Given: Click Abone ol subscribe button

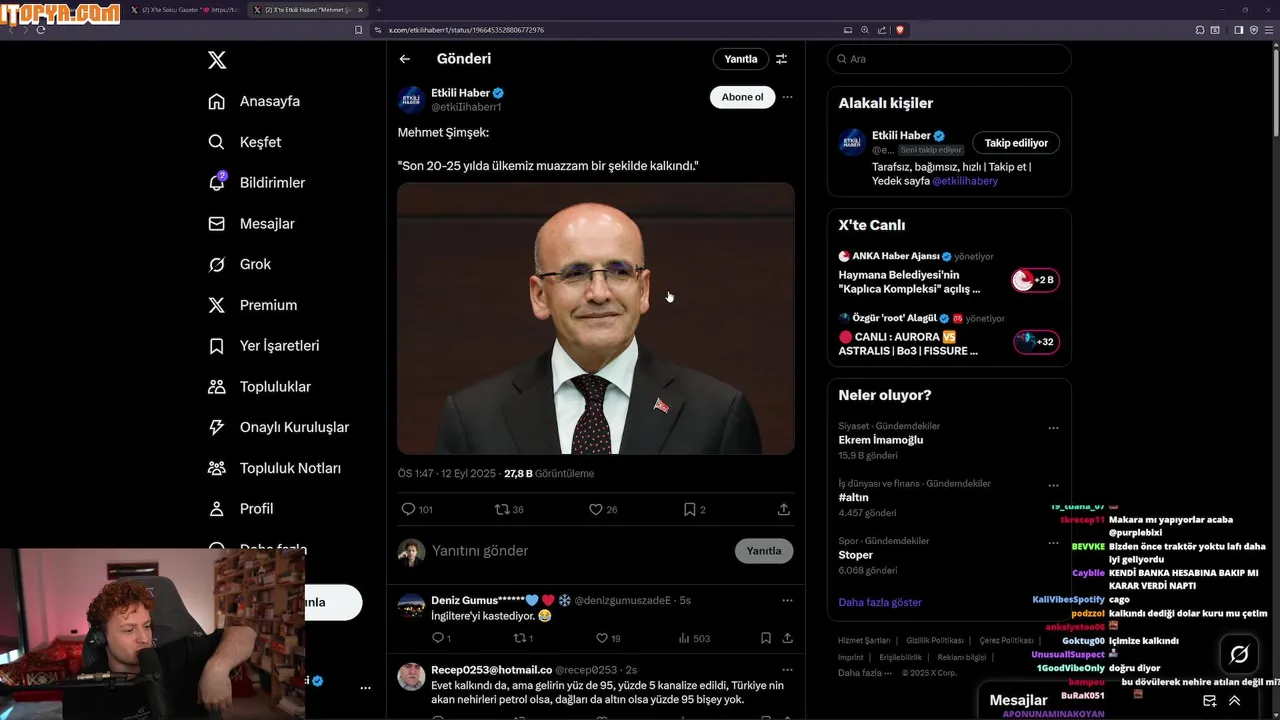Looking at the screenshot, I should click(742, 97).
